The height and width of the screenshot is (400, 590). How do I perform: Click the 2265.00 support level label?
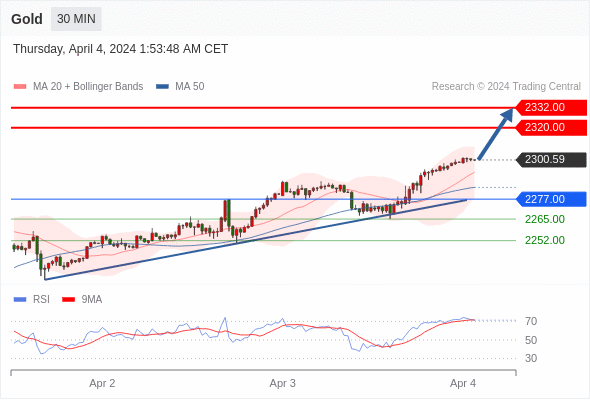[545, 219]
